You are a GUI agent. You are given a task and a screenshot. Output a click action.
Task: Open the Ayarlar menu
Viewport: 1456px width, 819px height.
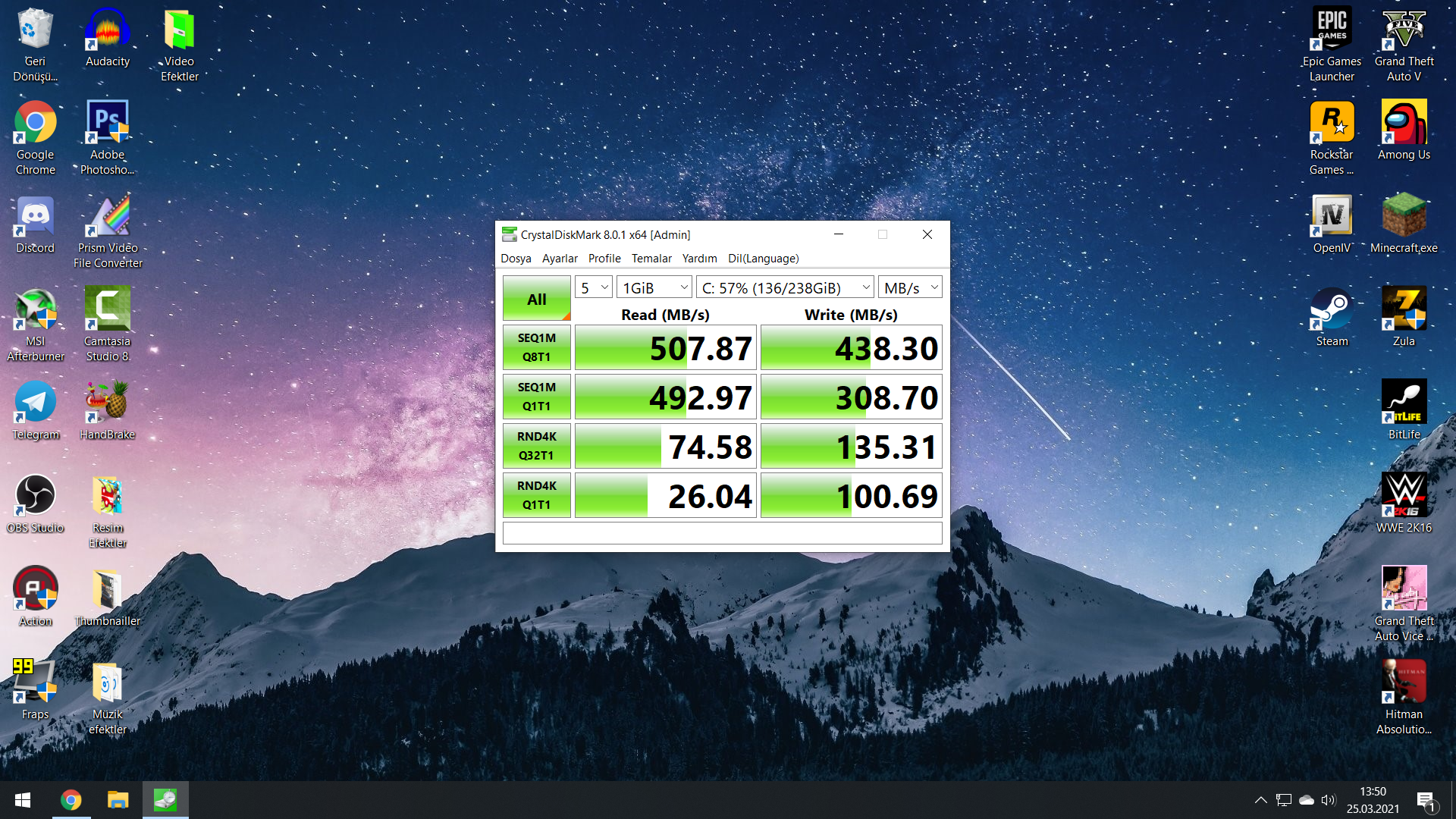pos(560,259)
